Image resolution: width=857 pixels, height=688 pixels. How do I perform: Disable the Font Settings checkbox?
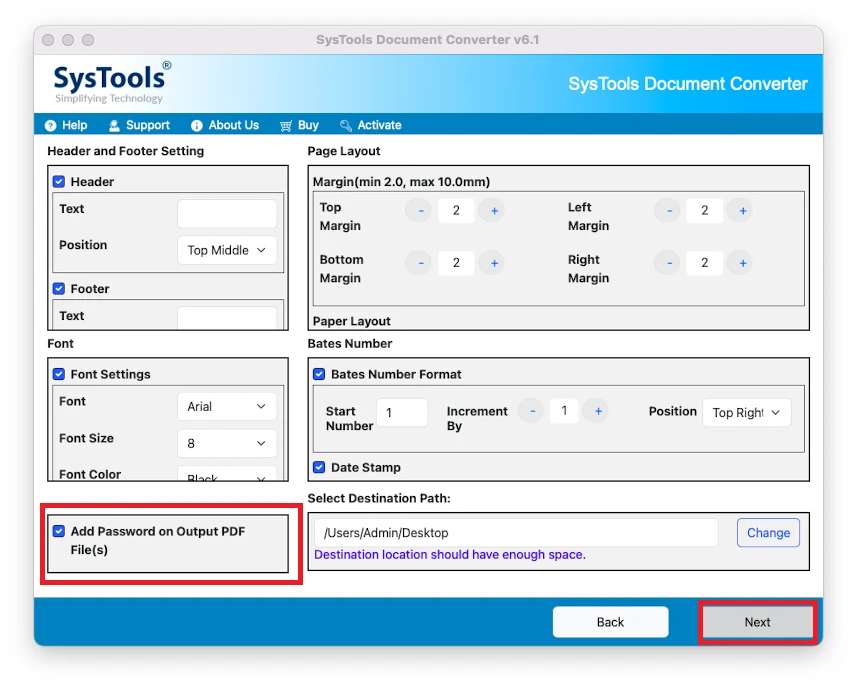coord(59,374)
